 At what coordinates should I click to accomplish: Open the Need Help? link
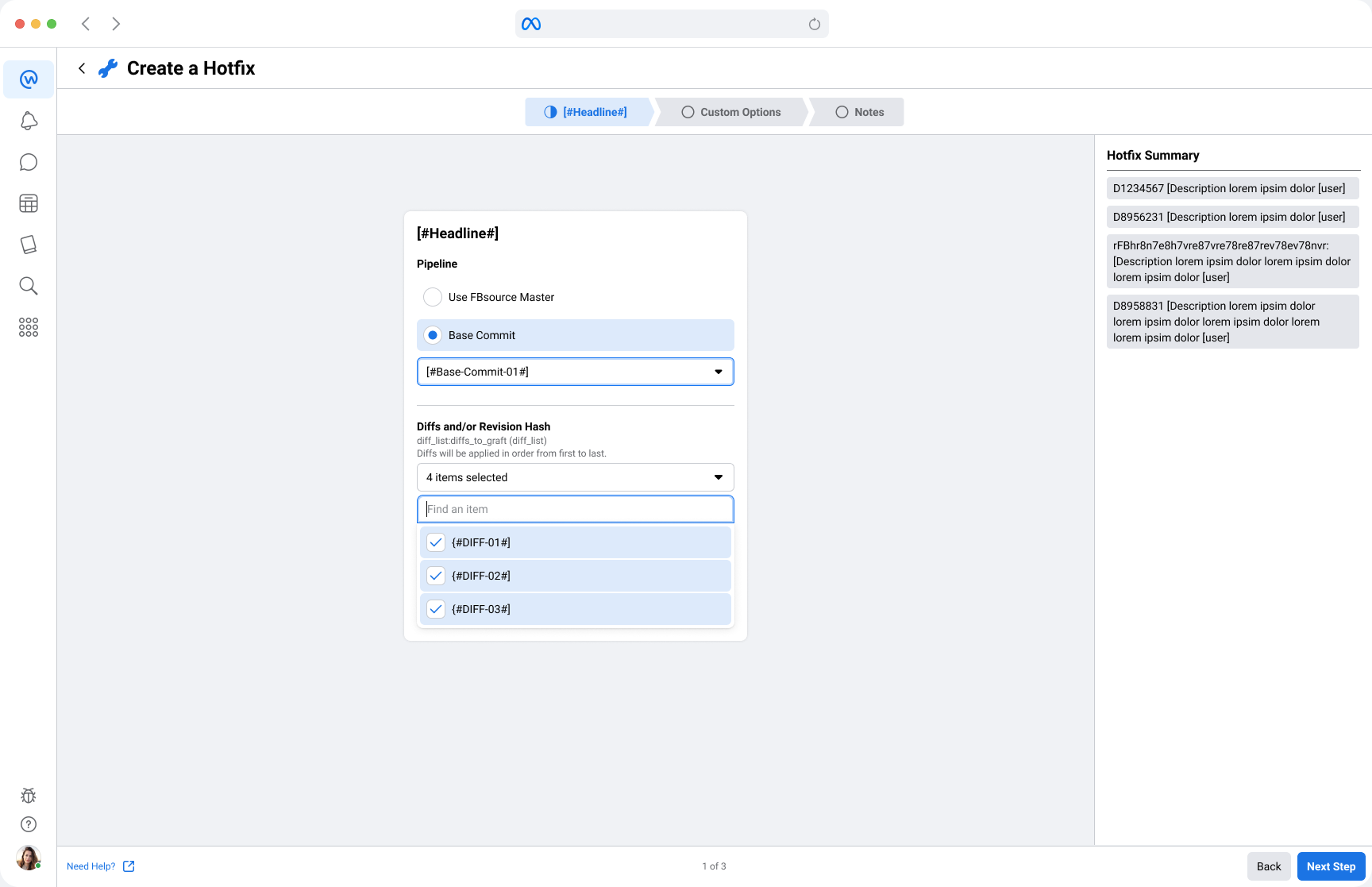91,866
